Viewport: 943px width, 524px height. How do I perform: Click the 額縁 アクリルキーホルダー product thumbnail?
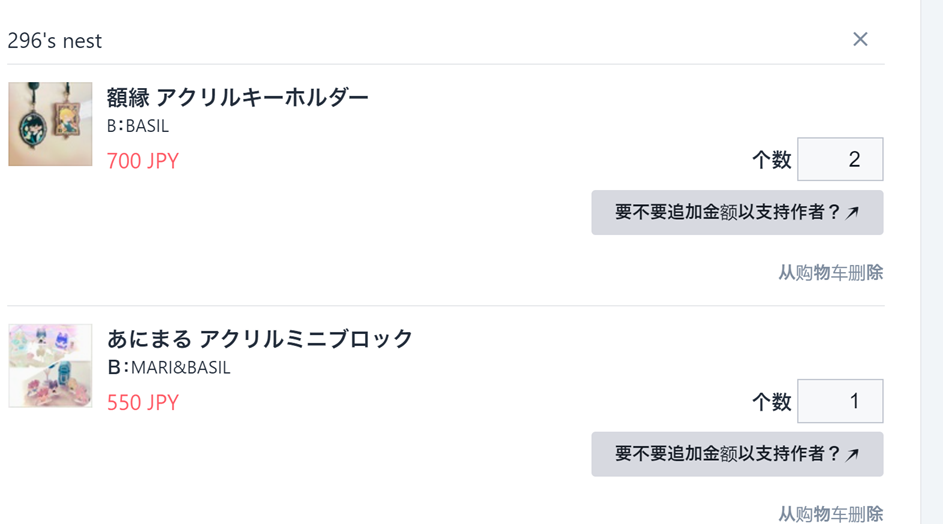[50, 124]
